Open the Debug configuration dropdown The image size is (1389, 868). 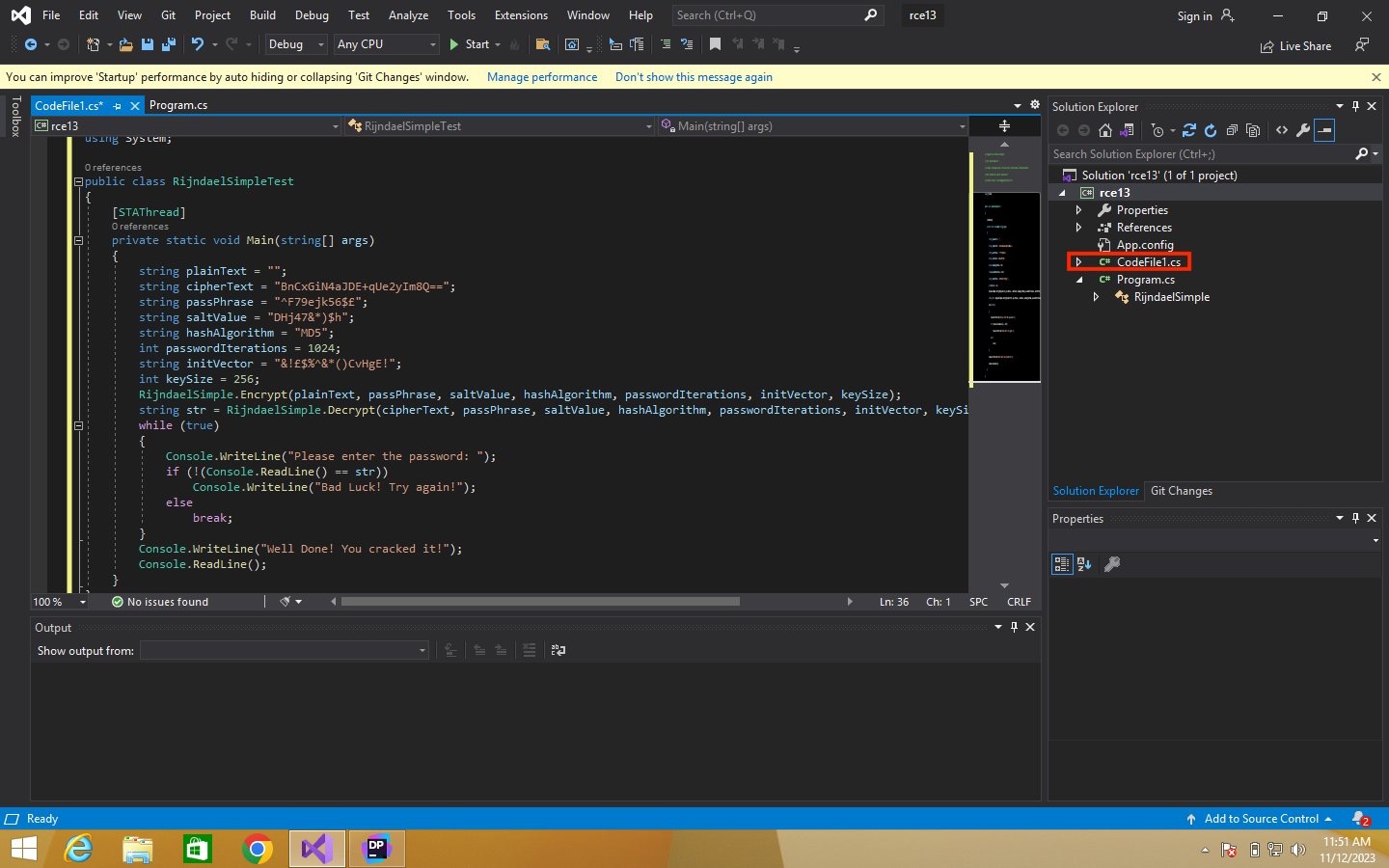(296, 44)
